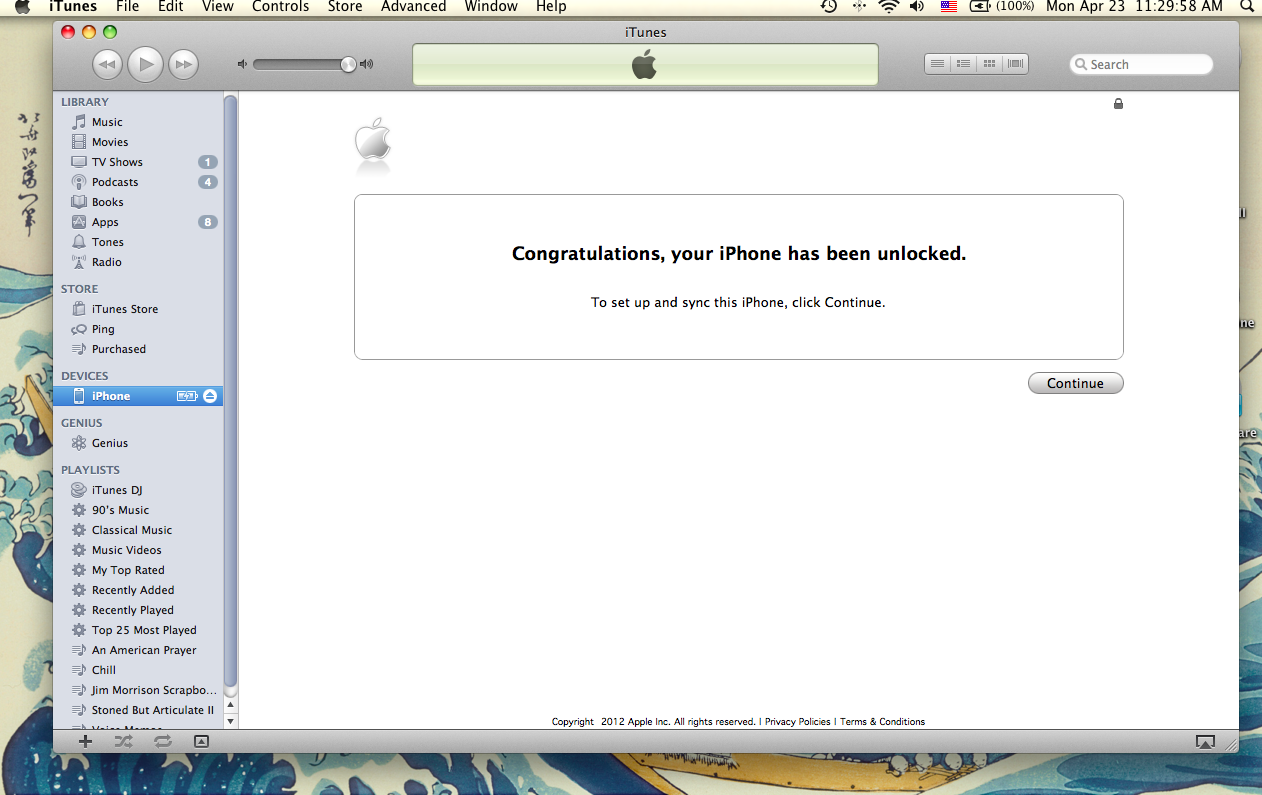Open Time Machine menu bar icon
1262x795 pixels.
(829, 7)
